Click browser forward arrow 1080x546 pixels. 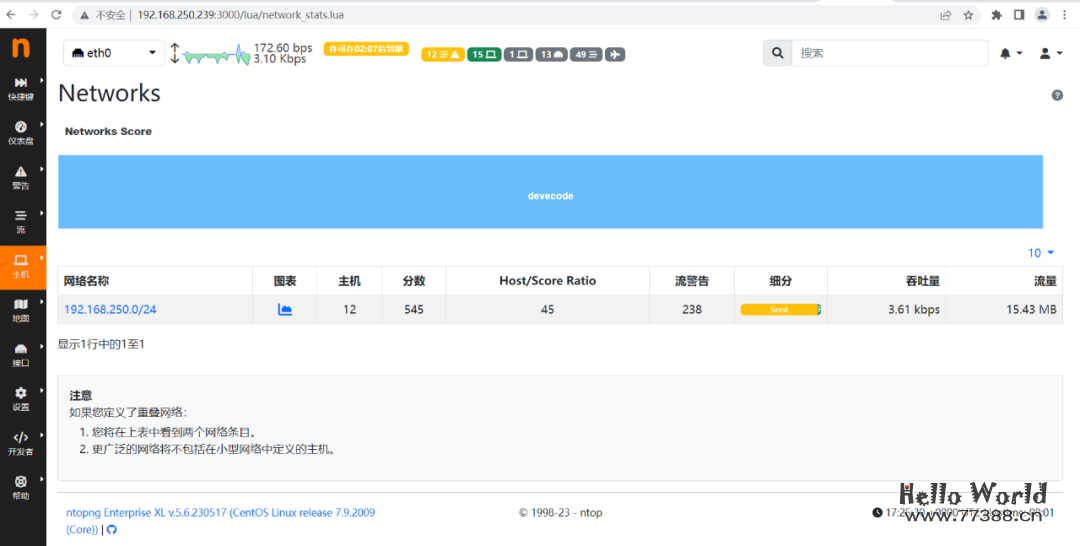34,14
